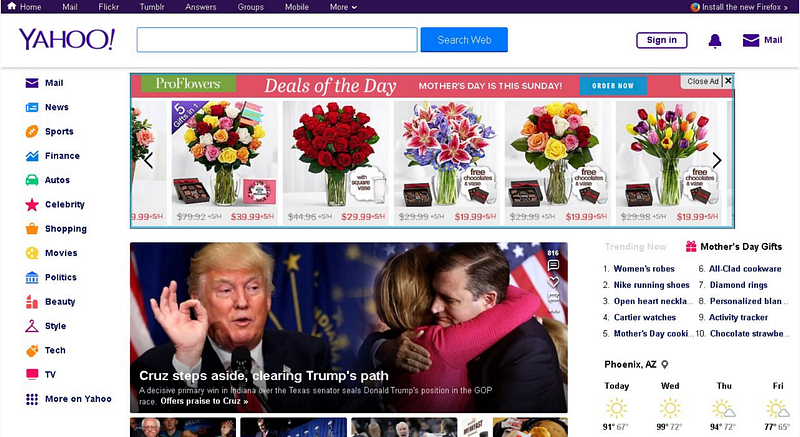Click the More on Yahoo grid icon
Viewport: 800px width, 437px height.
[32, 399]
